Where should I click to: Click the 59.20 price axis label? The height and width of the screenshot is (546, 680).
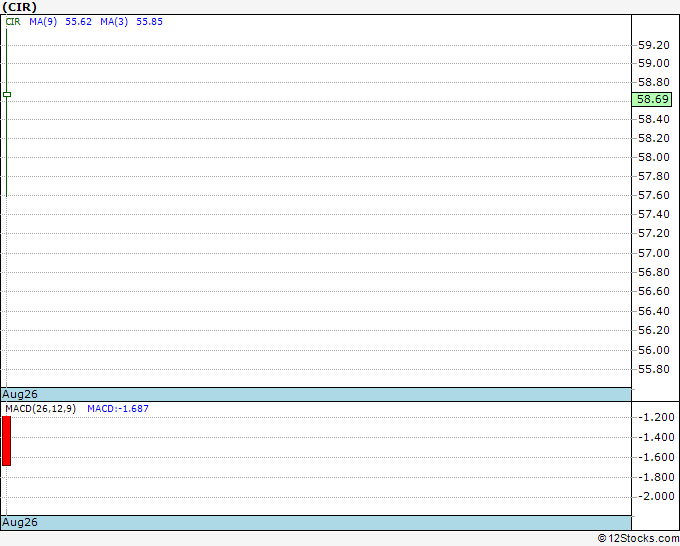pos(654,45)
